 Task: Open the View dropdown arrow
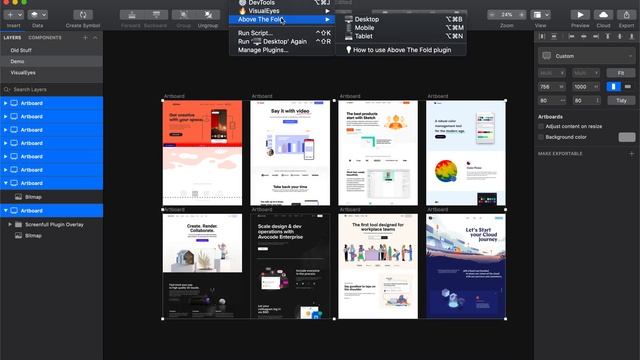[x=547, y=15]
